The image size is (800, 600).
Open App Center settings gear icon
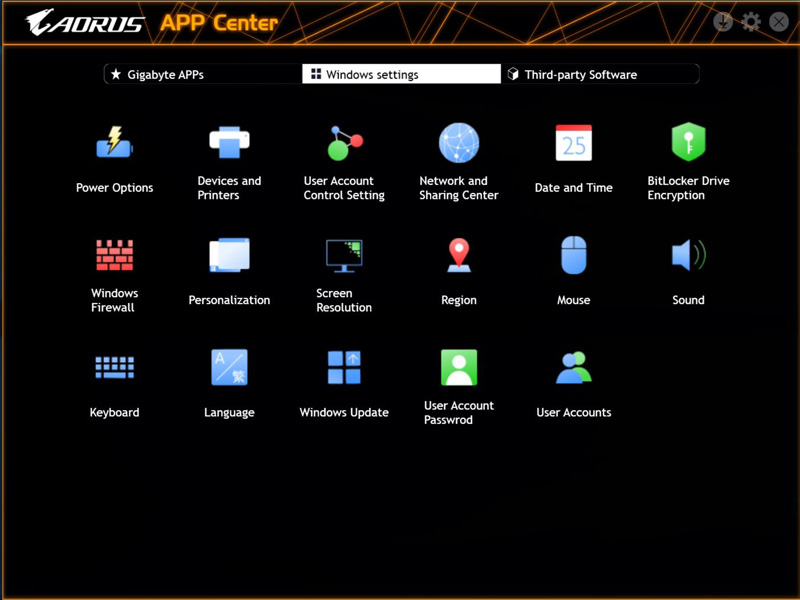coord(751,22)
